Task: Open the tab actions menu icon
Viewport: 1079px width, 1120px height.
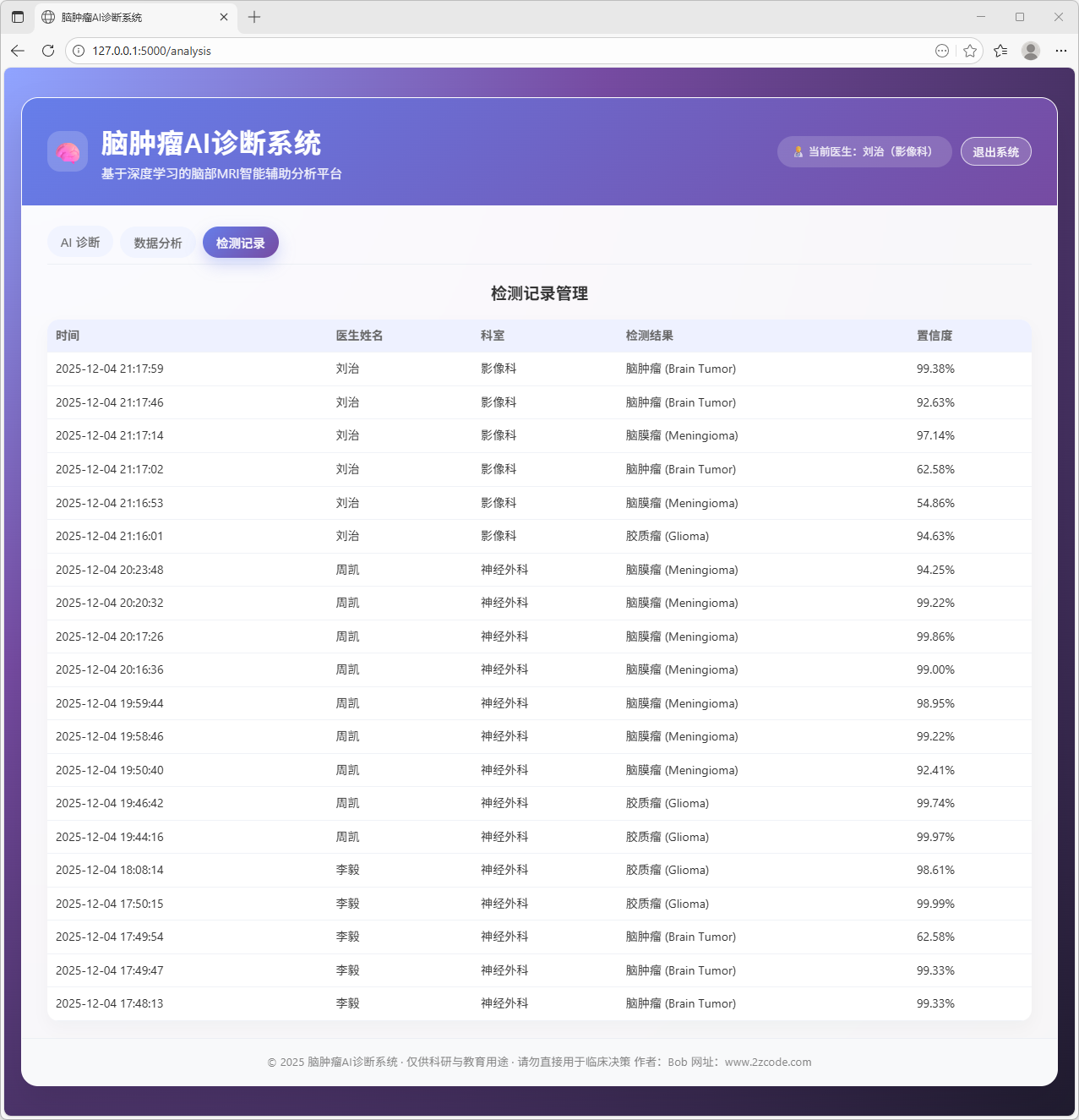Action: tap(18, 17)
